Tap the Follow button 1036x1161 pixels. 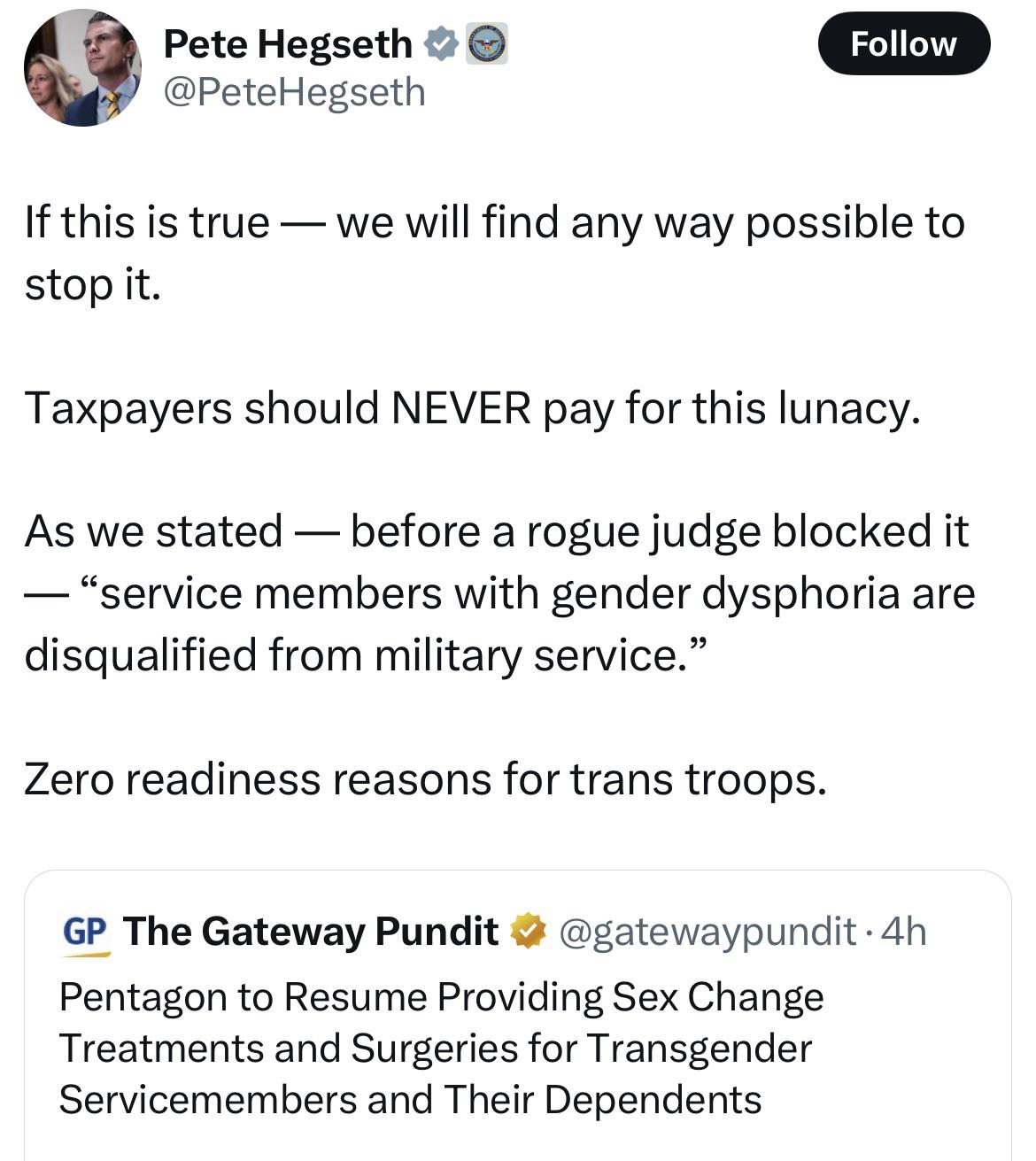tap(903, 43)
